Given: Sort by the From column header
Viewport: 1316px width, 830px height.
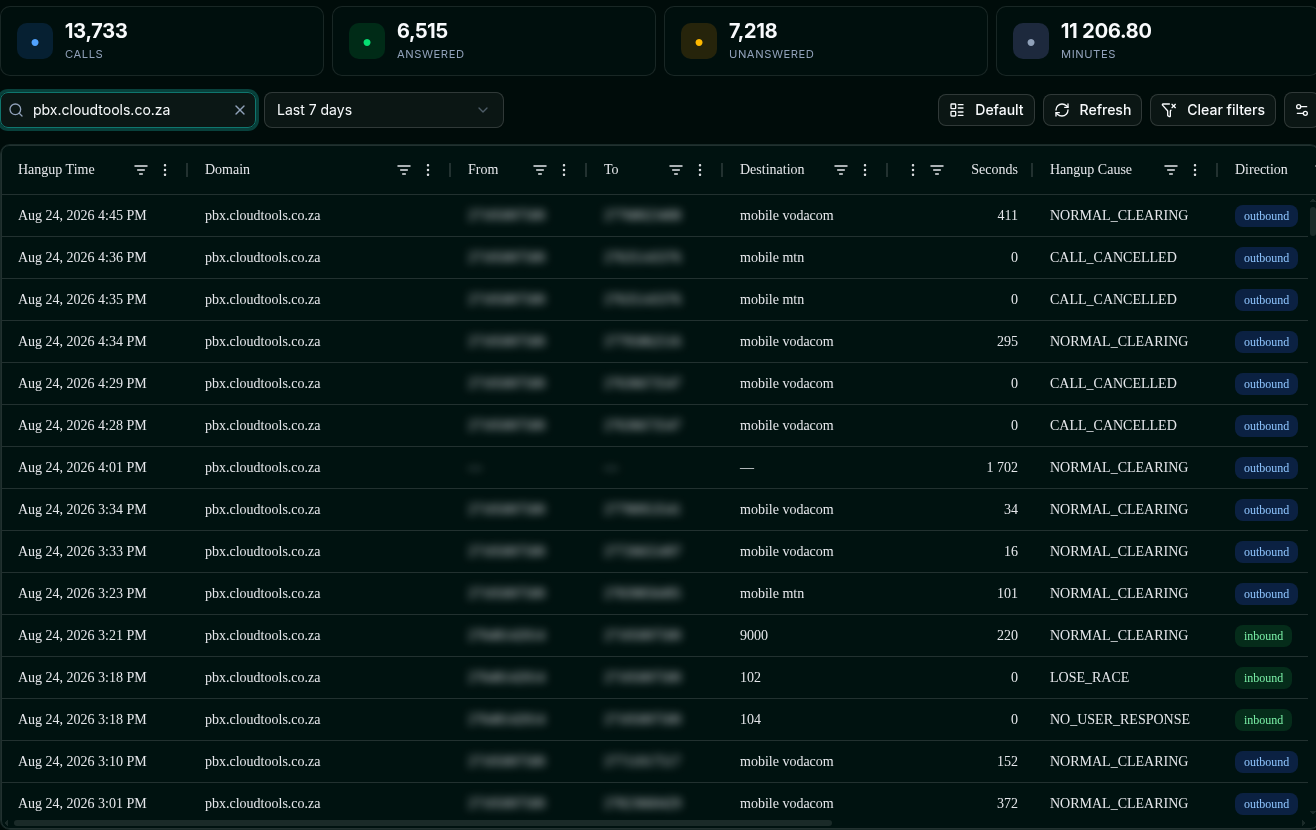Looking at the screenshot, I should click(483, 170).
